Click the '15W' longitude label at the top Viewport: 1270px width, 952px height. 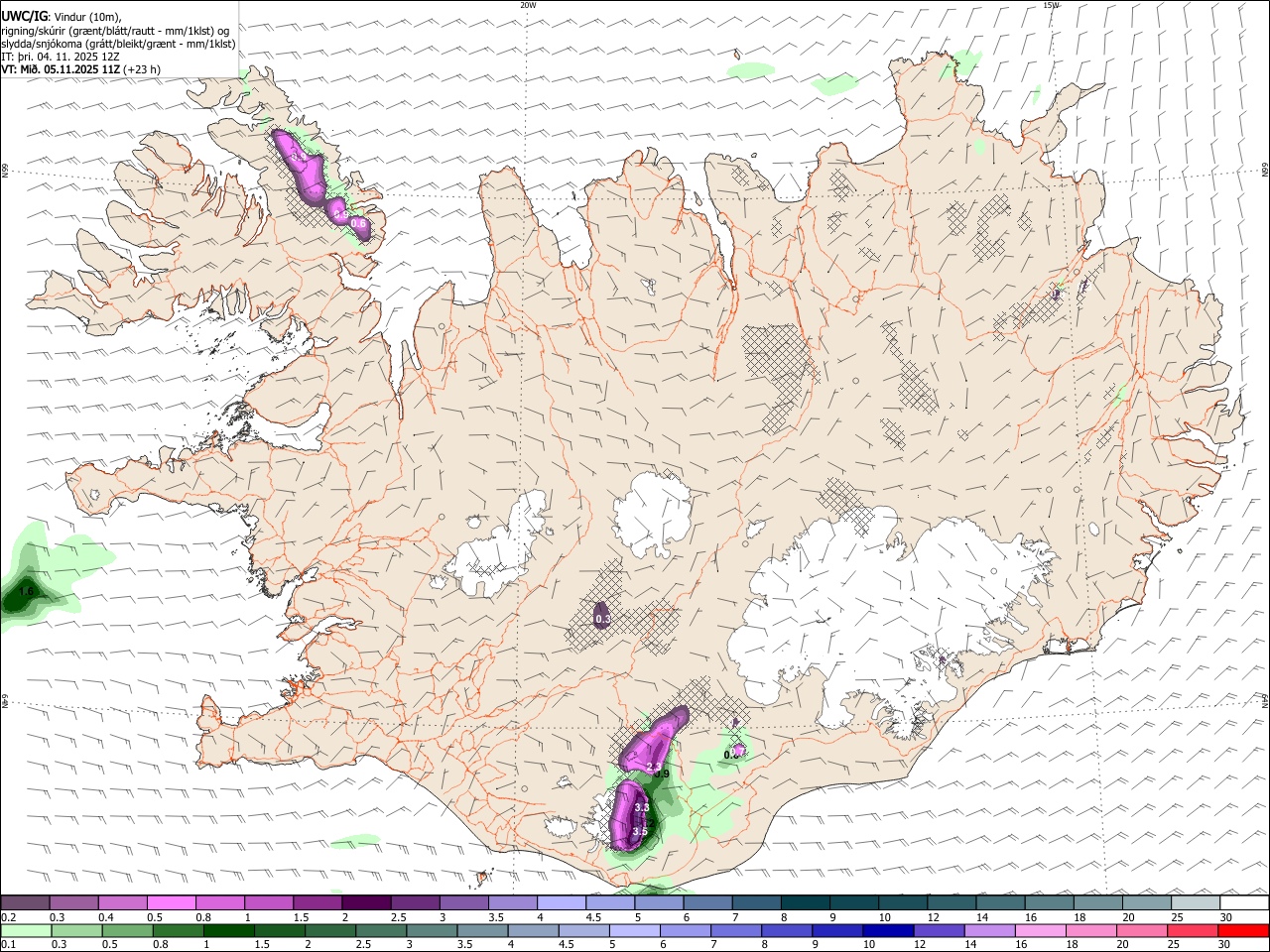point(1051,5)
